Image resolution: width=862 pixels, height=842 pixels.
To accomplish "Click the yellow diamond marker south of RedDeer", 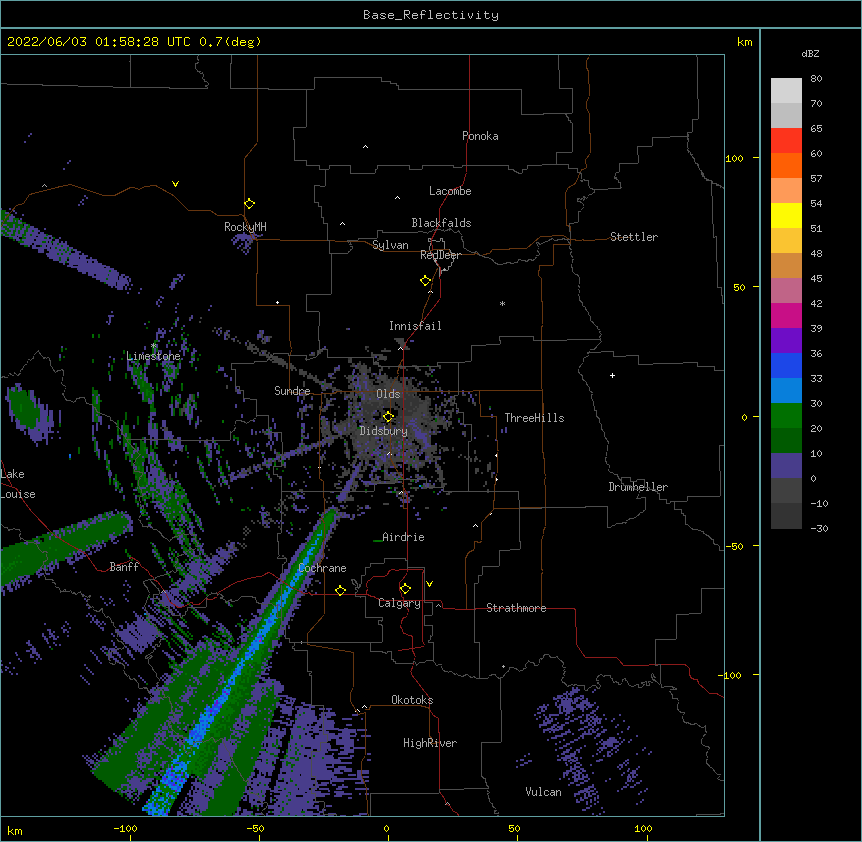I will click(425, 281).
